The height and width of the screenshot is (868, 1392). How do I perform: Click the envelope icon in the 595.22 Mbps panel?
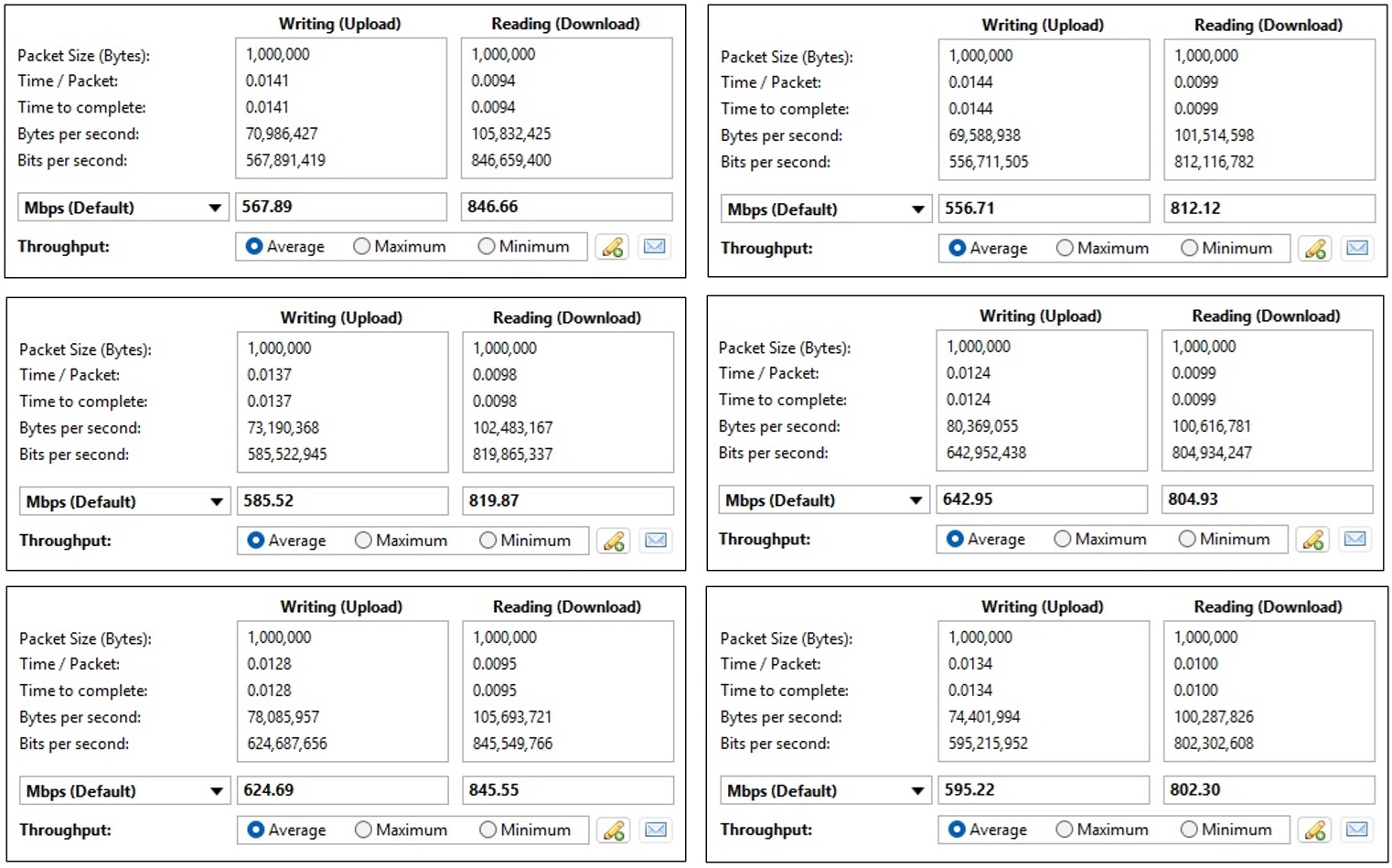click(1356, 830)
